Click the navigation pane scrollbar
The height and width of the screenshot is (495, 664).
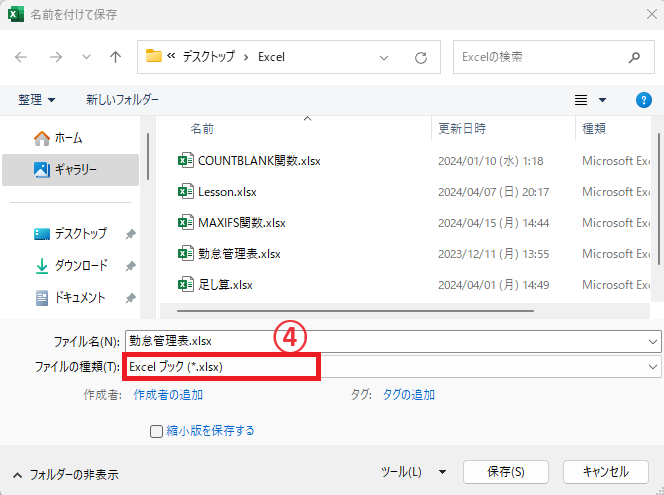[148, 157]
